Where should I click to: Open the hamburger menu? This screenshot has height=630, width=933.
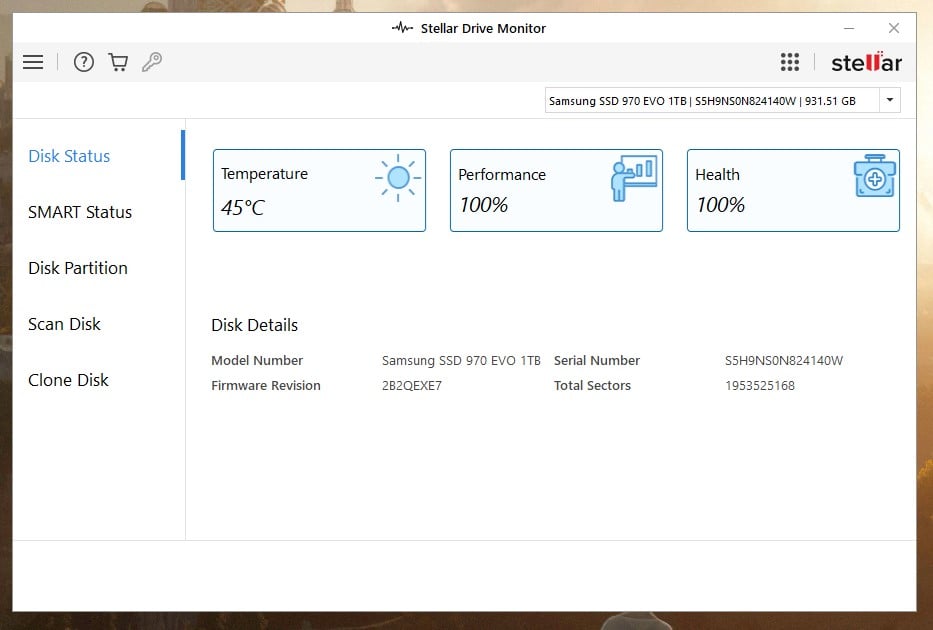tap(33, 62)
